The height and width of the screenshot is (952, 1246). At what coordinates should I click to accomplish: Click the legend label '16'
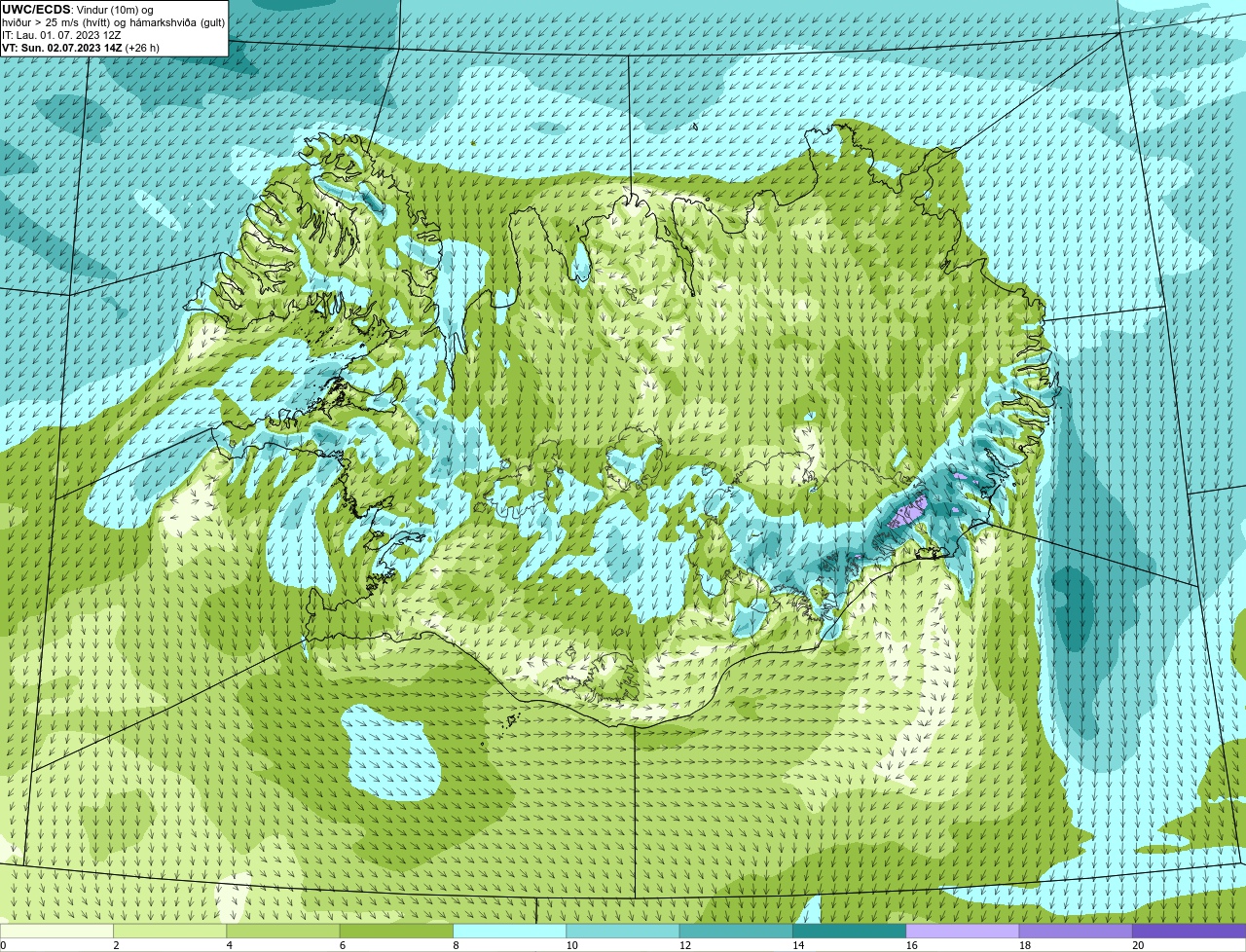point(912,945)
